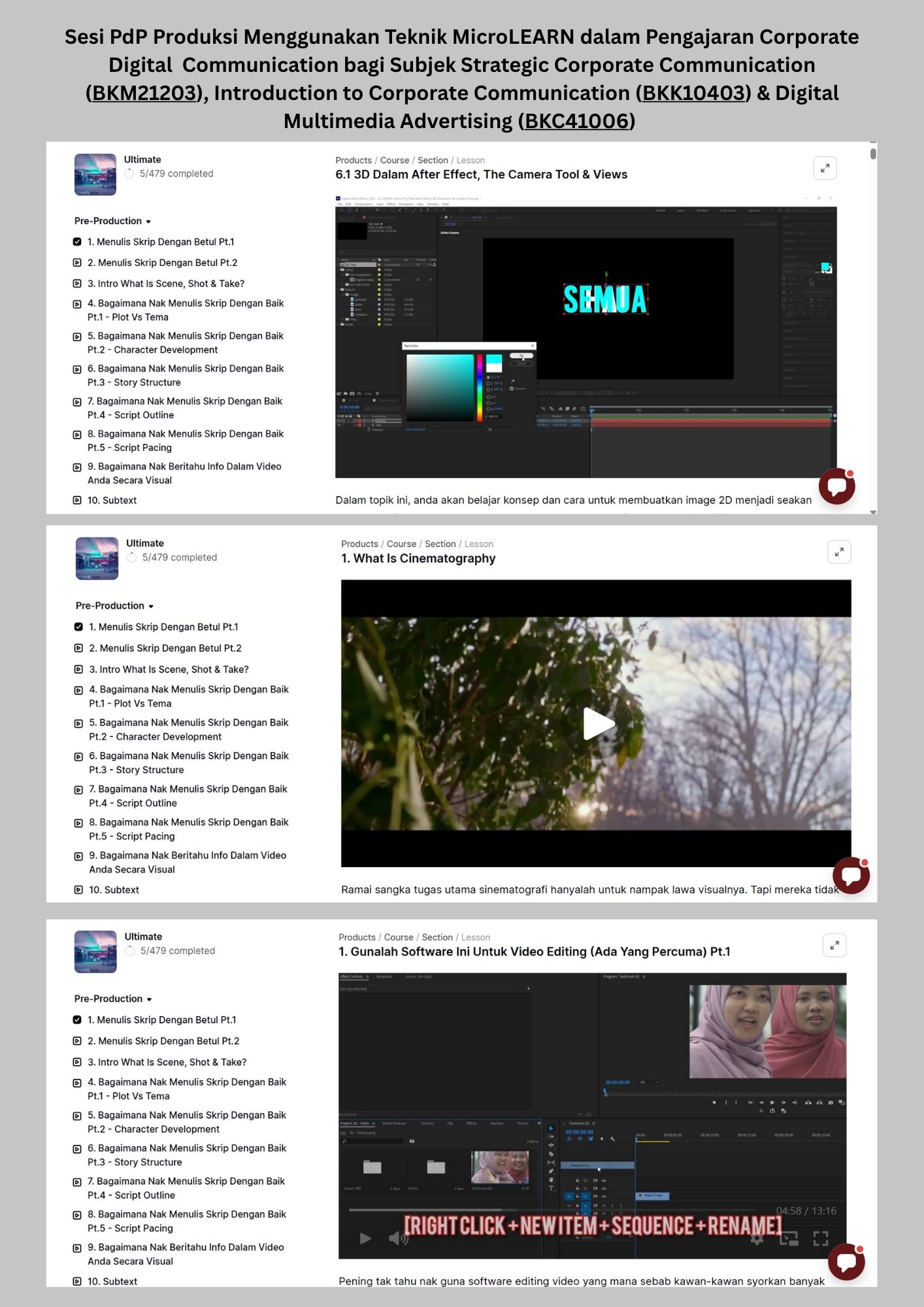Screen dimensions: 924x1307
Task: Click video icon for Character Development in Cinematography panel
Action: (78, 723)
